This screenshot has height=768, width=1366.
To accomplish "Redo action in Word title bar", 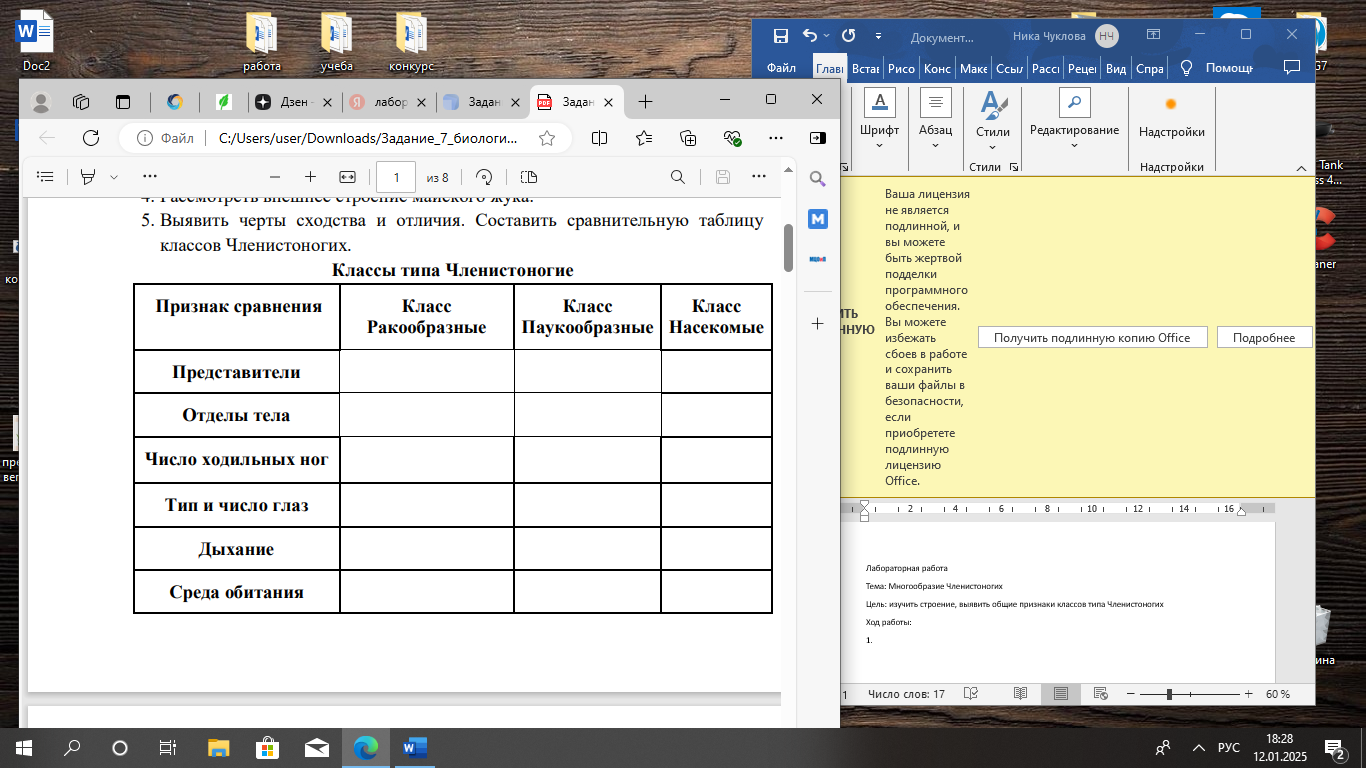I will (x=848, y=36).
